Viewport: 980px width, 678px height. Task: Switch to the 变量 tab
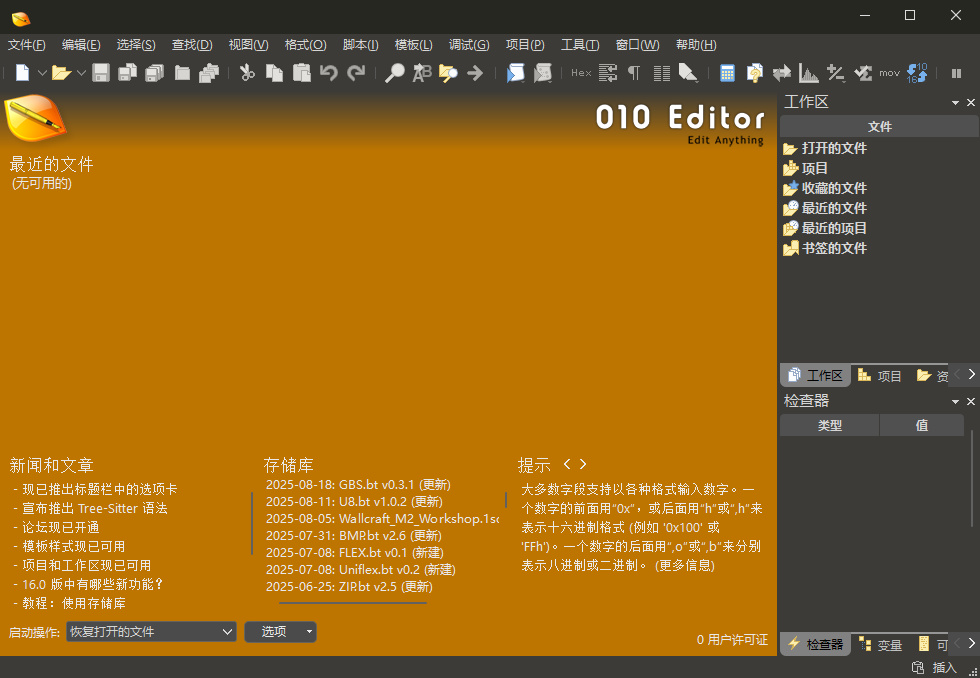coord(881,645)
